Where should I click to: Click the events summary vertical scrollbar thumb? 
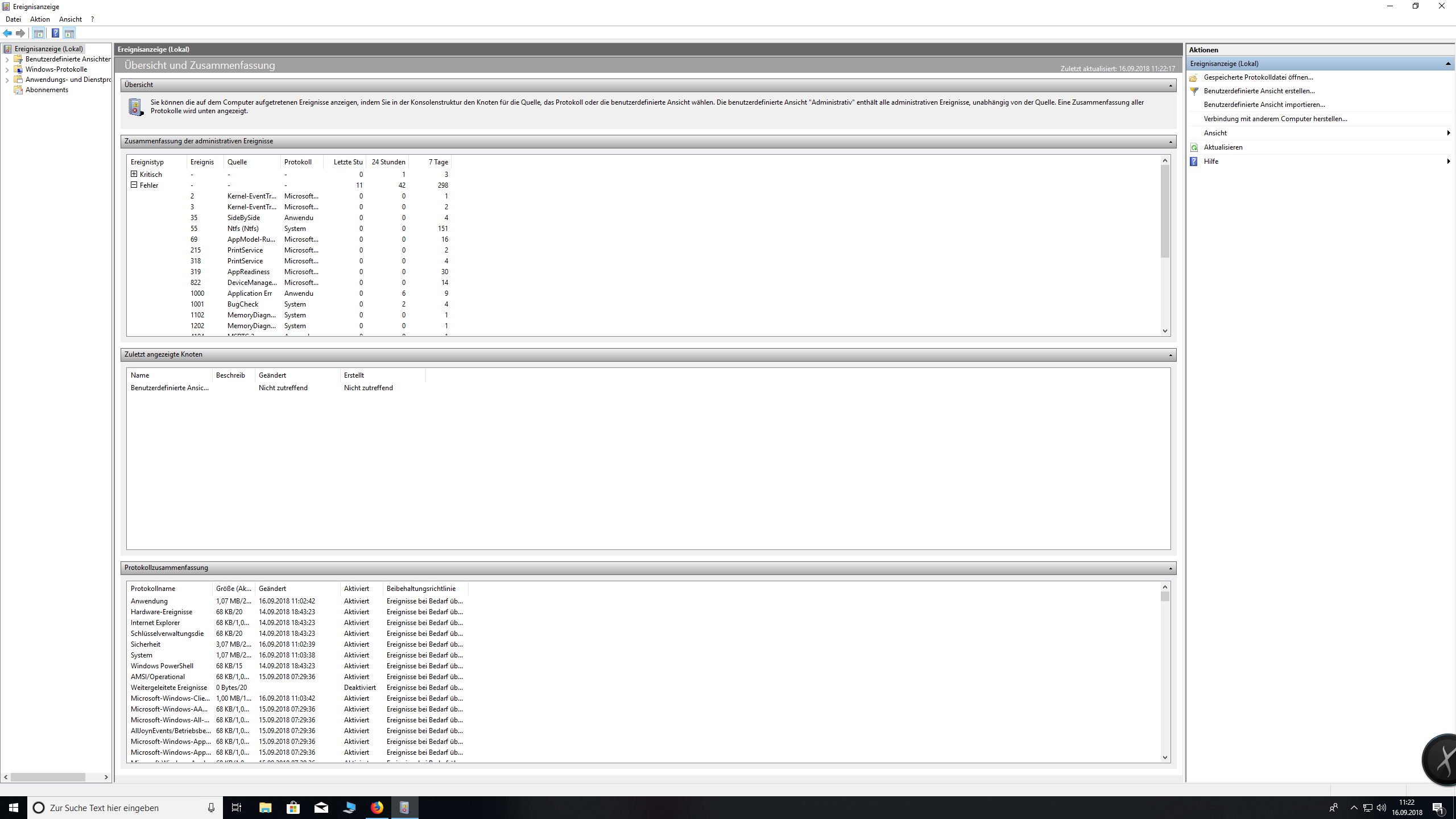click(x=1165, y=210)
